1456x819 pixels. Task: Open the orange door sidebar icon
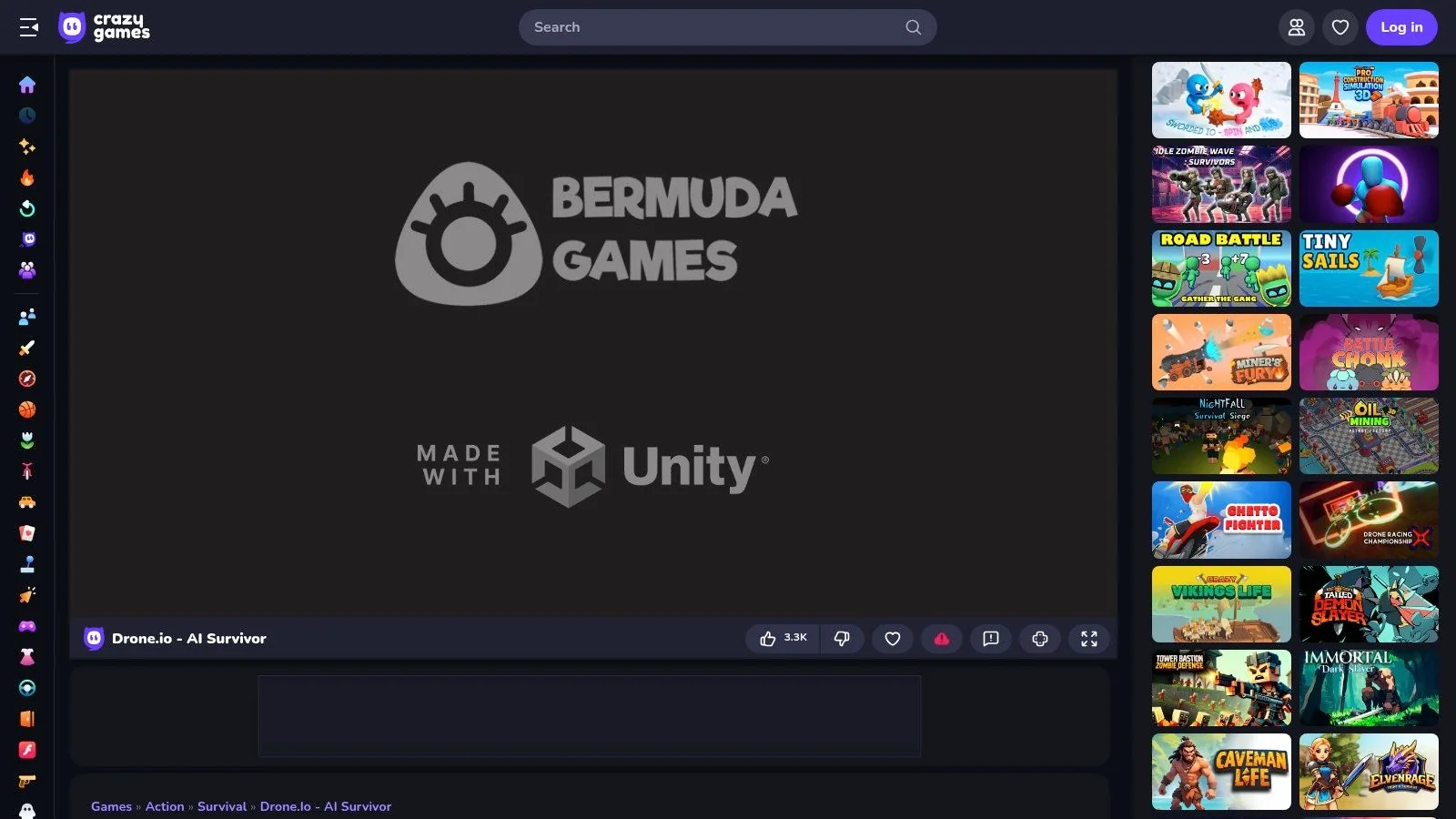(27, 719)
